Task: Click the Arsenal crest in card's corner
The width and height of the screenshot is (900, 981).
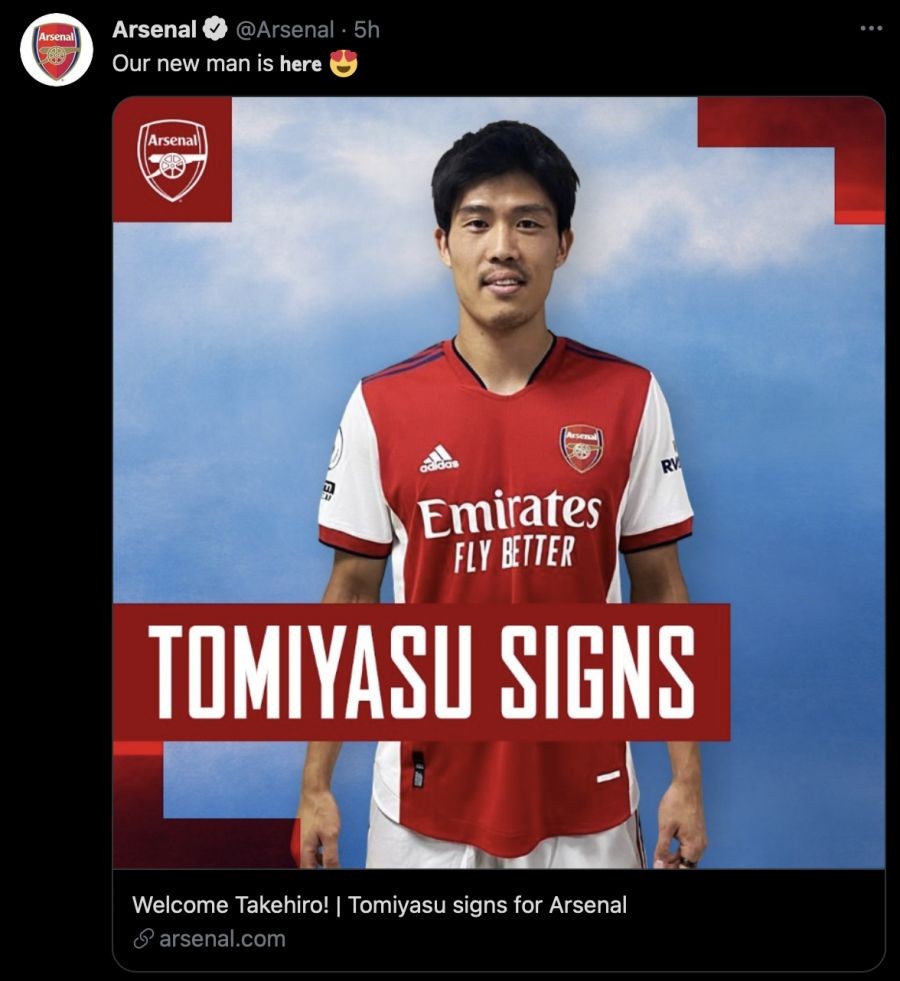Action: (172, 161)
